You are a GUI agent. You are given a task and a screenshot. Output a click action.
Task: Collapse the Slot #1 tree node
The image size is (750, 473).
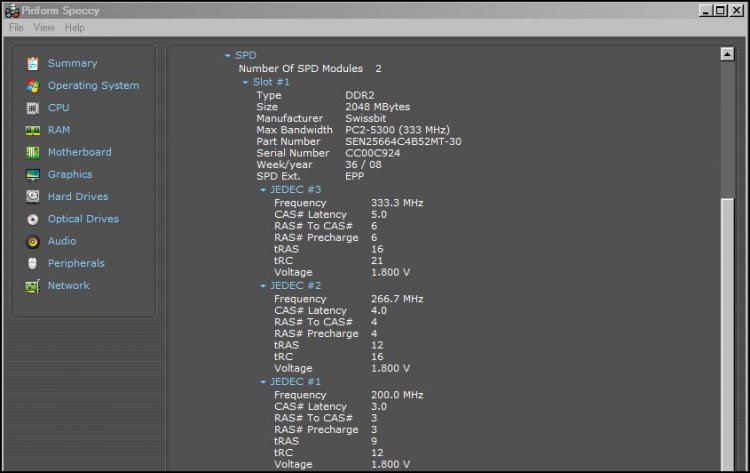[x=246, y=82]
